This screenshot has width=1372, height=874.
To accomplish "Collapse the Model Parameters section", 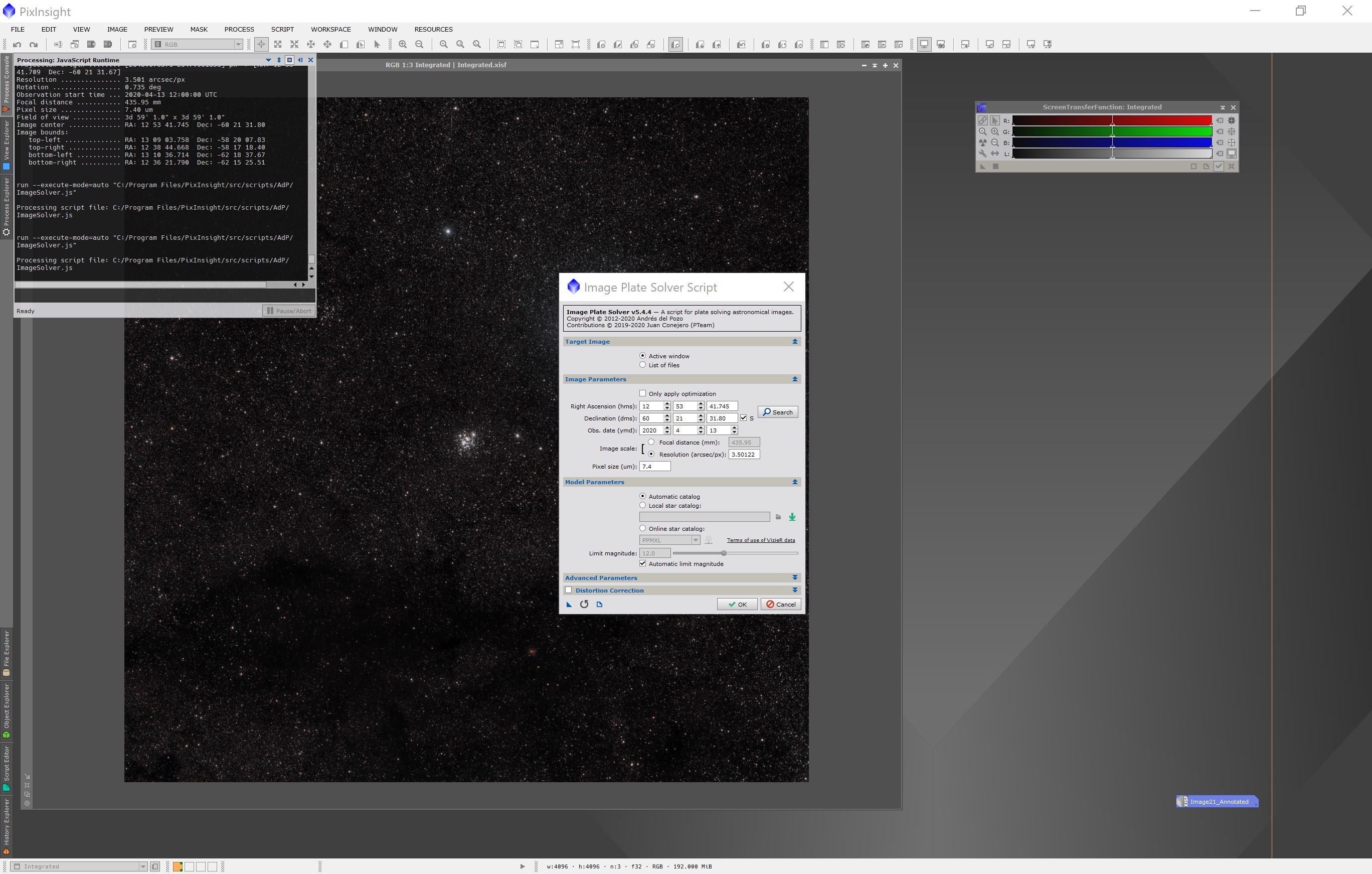I will [x=795, y=482].
